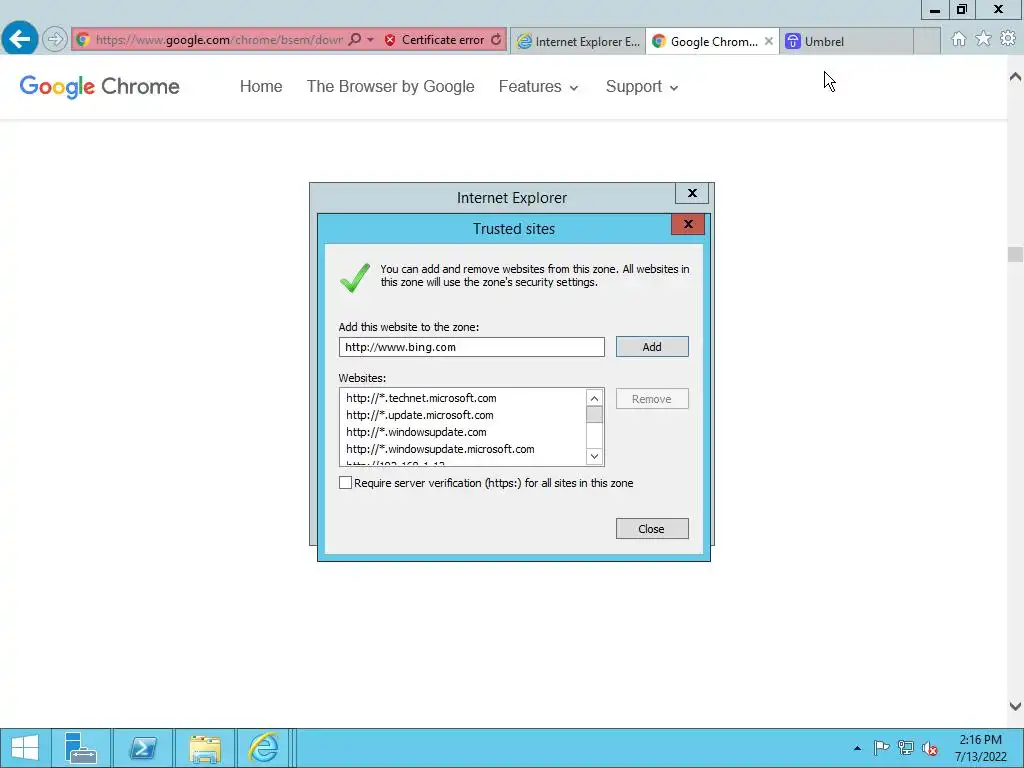Click the network tray icon

(x=906, y=748)
